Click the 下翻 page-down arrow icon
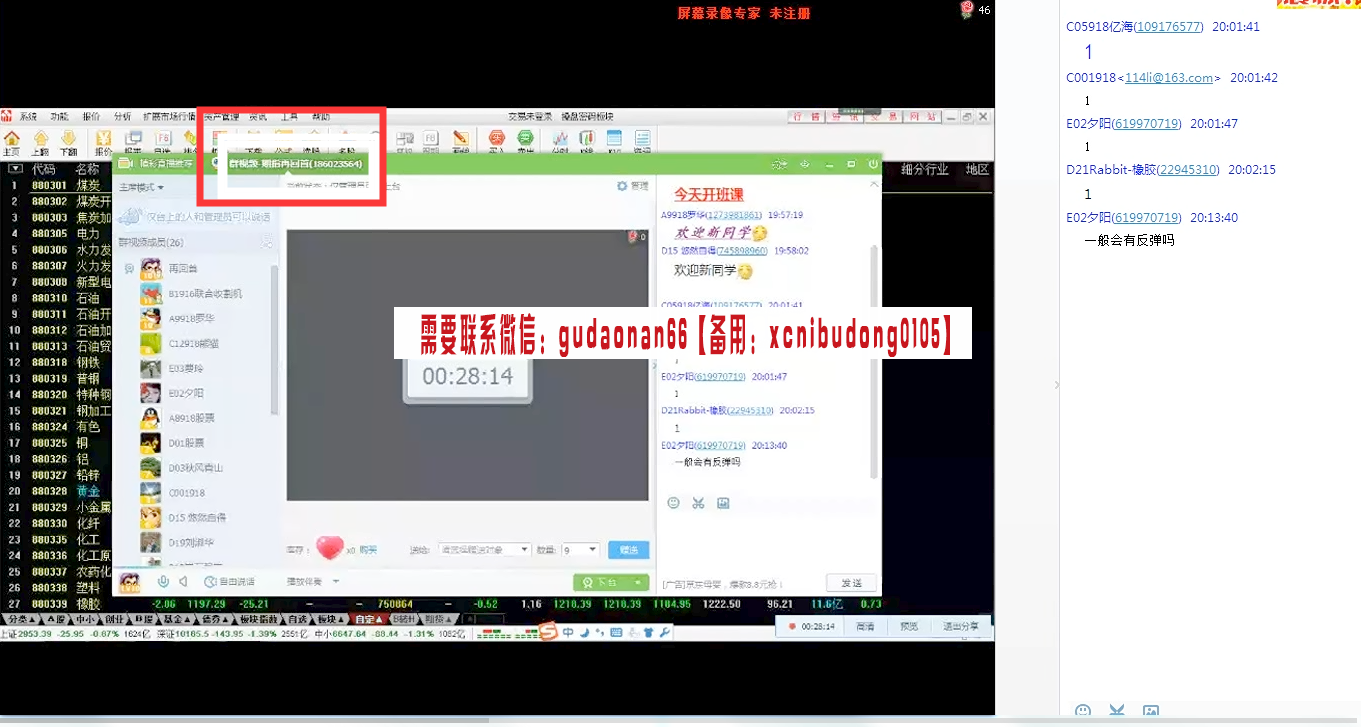 click(x=68, y=141)
